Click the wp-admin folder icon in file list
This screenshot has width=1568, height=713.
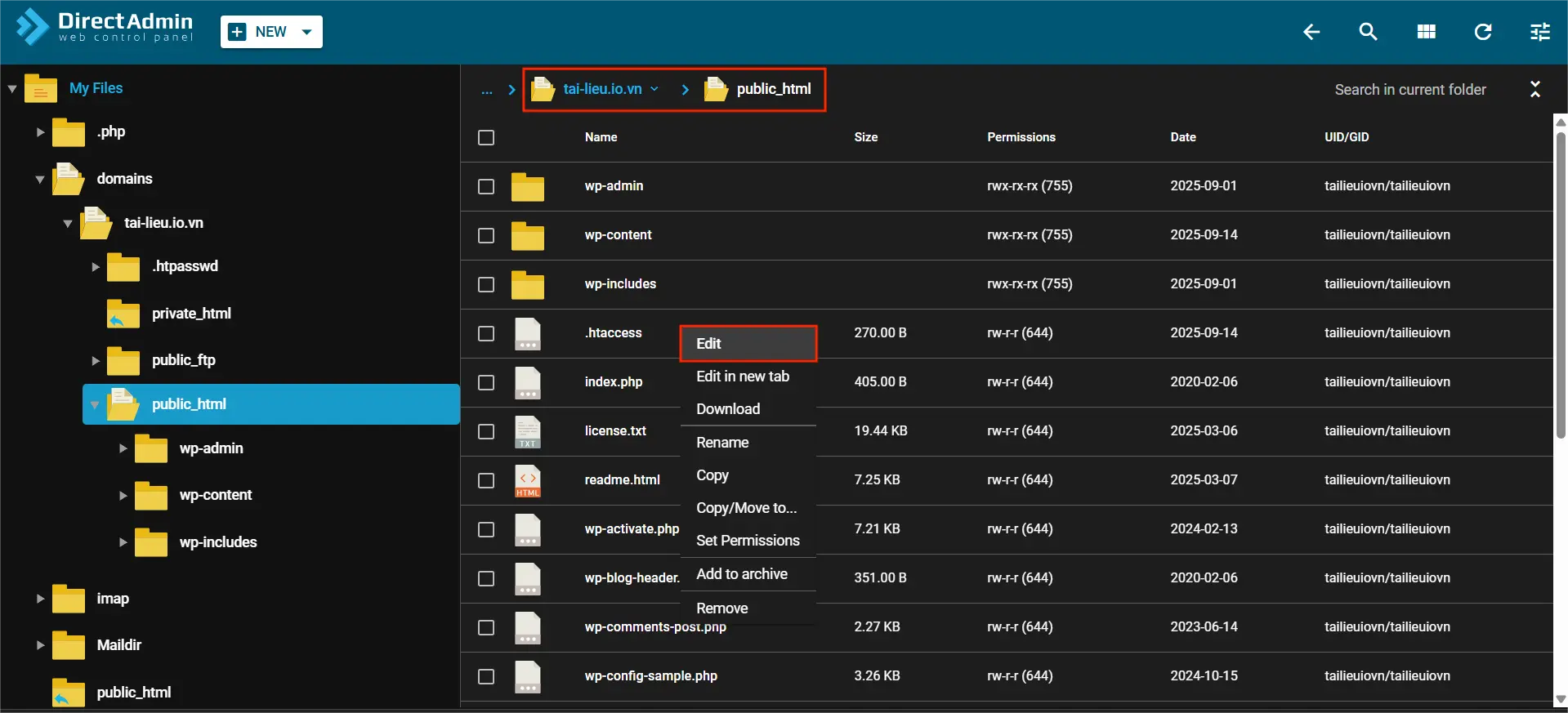(x=528, y=187)
